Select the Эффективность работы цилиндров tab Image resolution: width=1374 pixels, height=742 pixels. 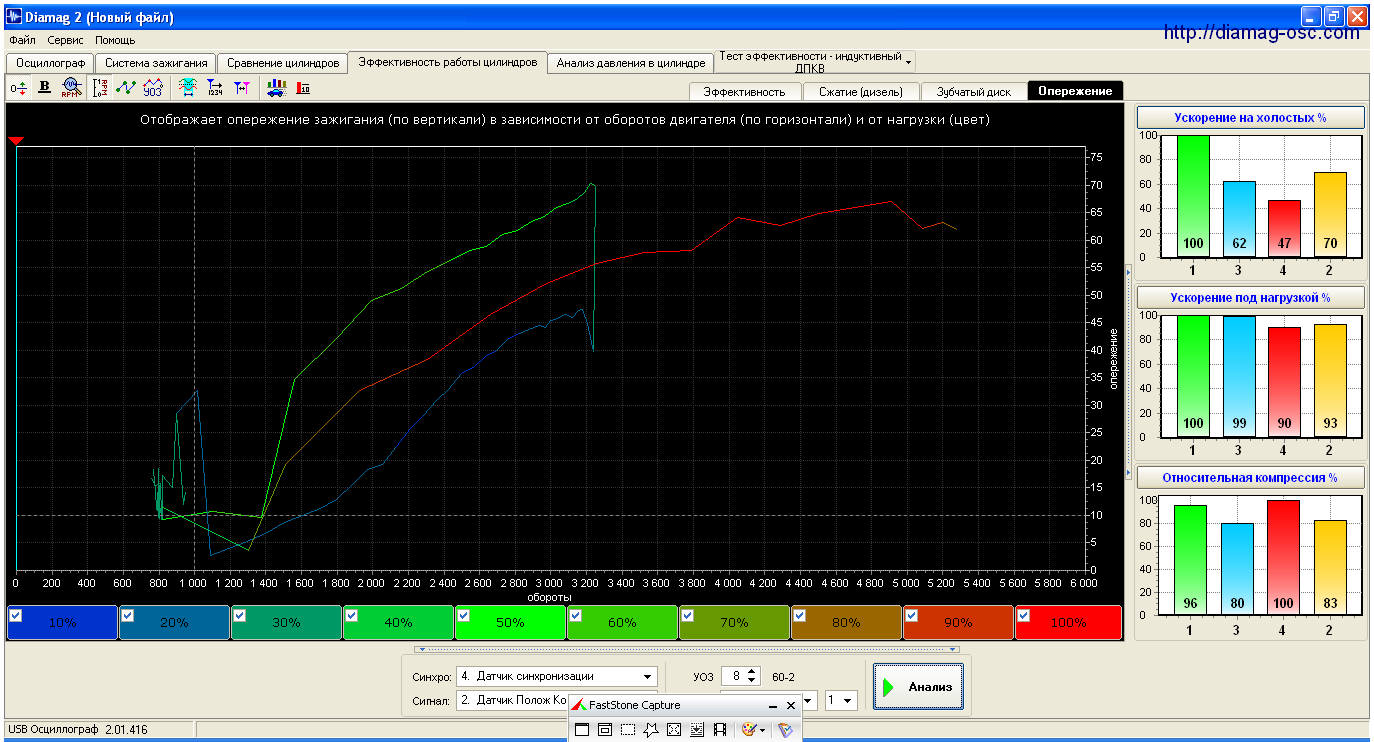(448, 62)
